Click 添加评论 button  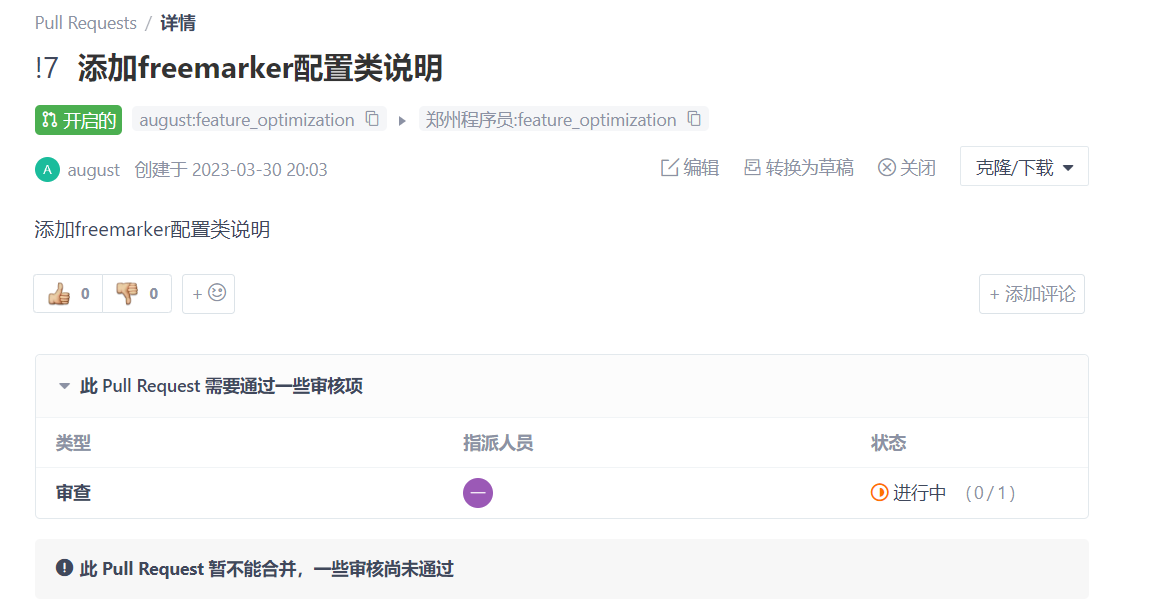coord(1031,294)
